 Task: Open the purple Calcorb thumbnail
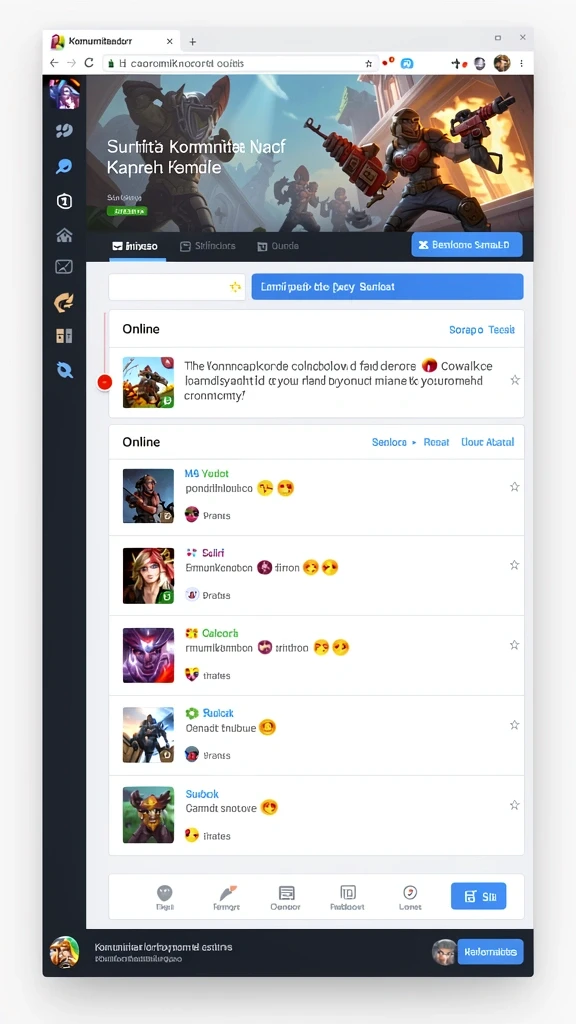(148, 655)
